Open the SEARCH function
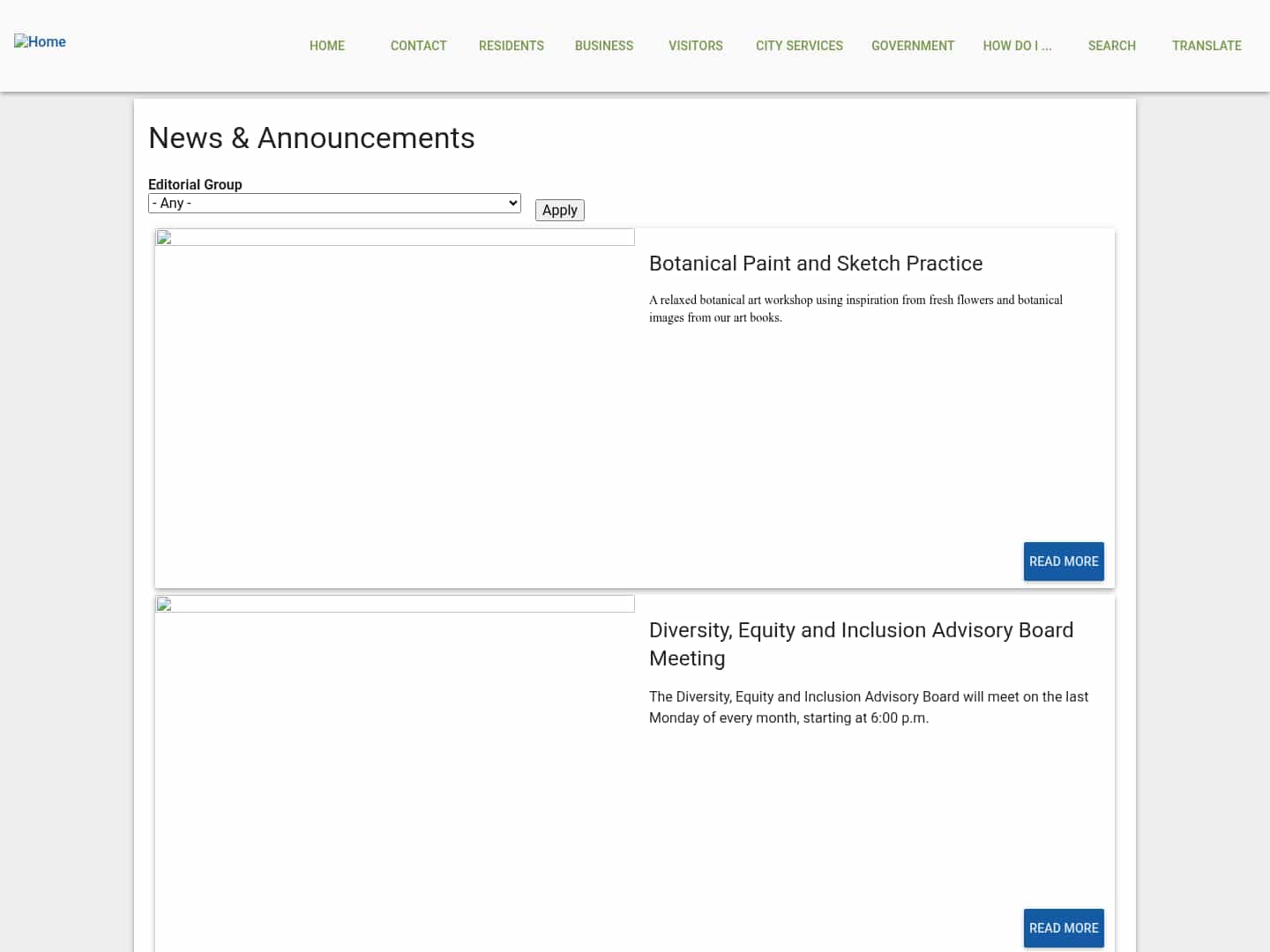 pos(1111,46)
